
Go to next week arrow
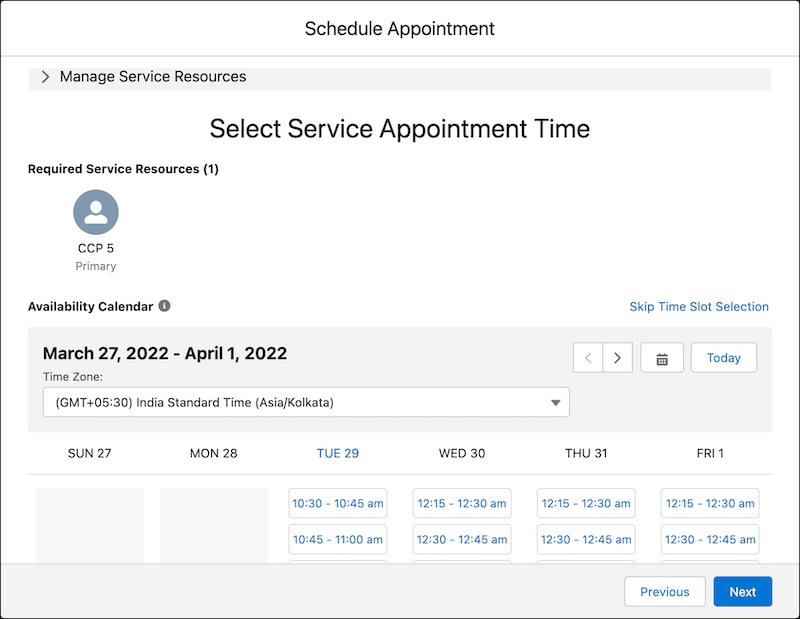[x=617, y=358]
